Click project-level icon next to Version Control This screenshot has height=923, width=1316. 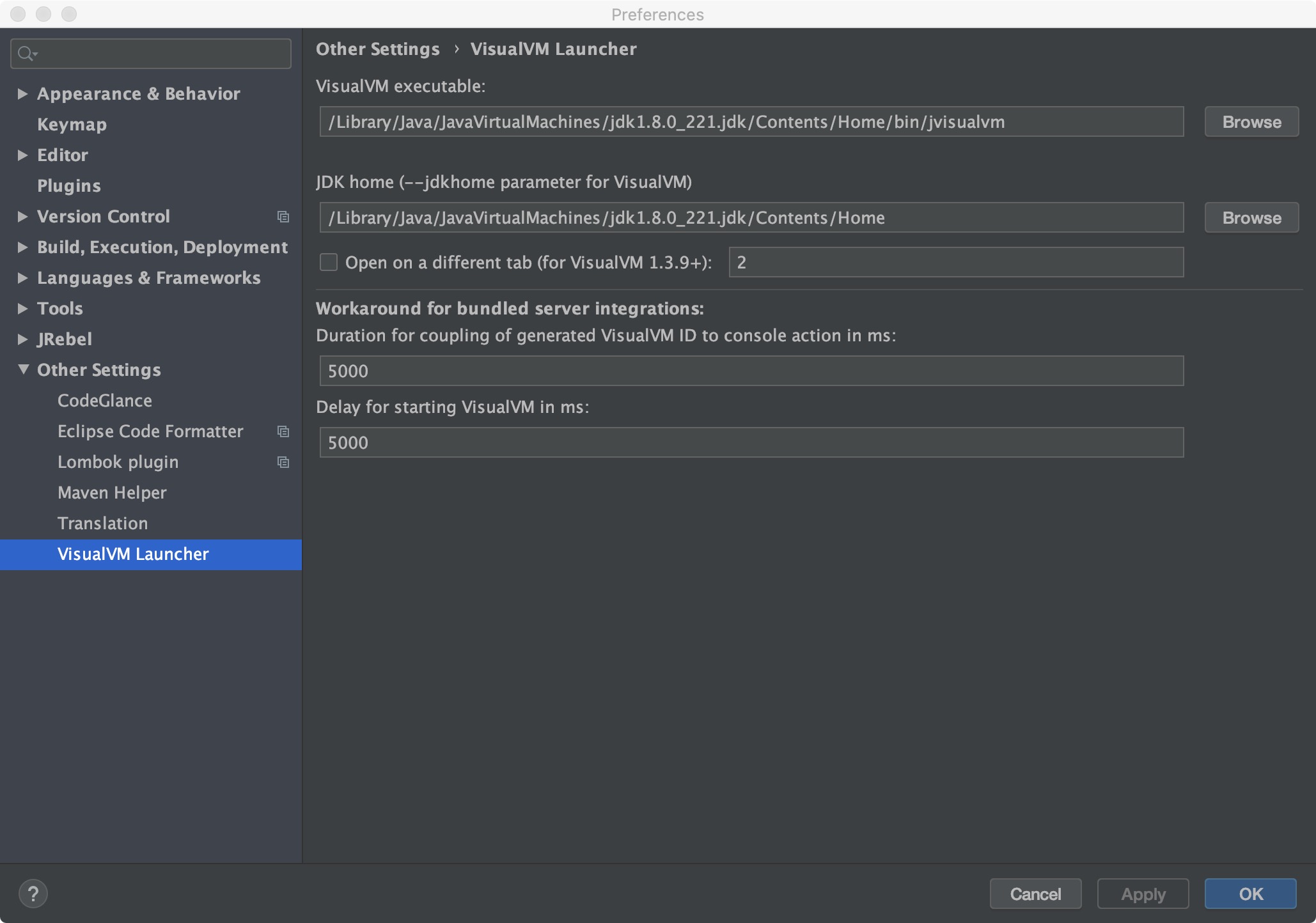(x=283, y=217)
